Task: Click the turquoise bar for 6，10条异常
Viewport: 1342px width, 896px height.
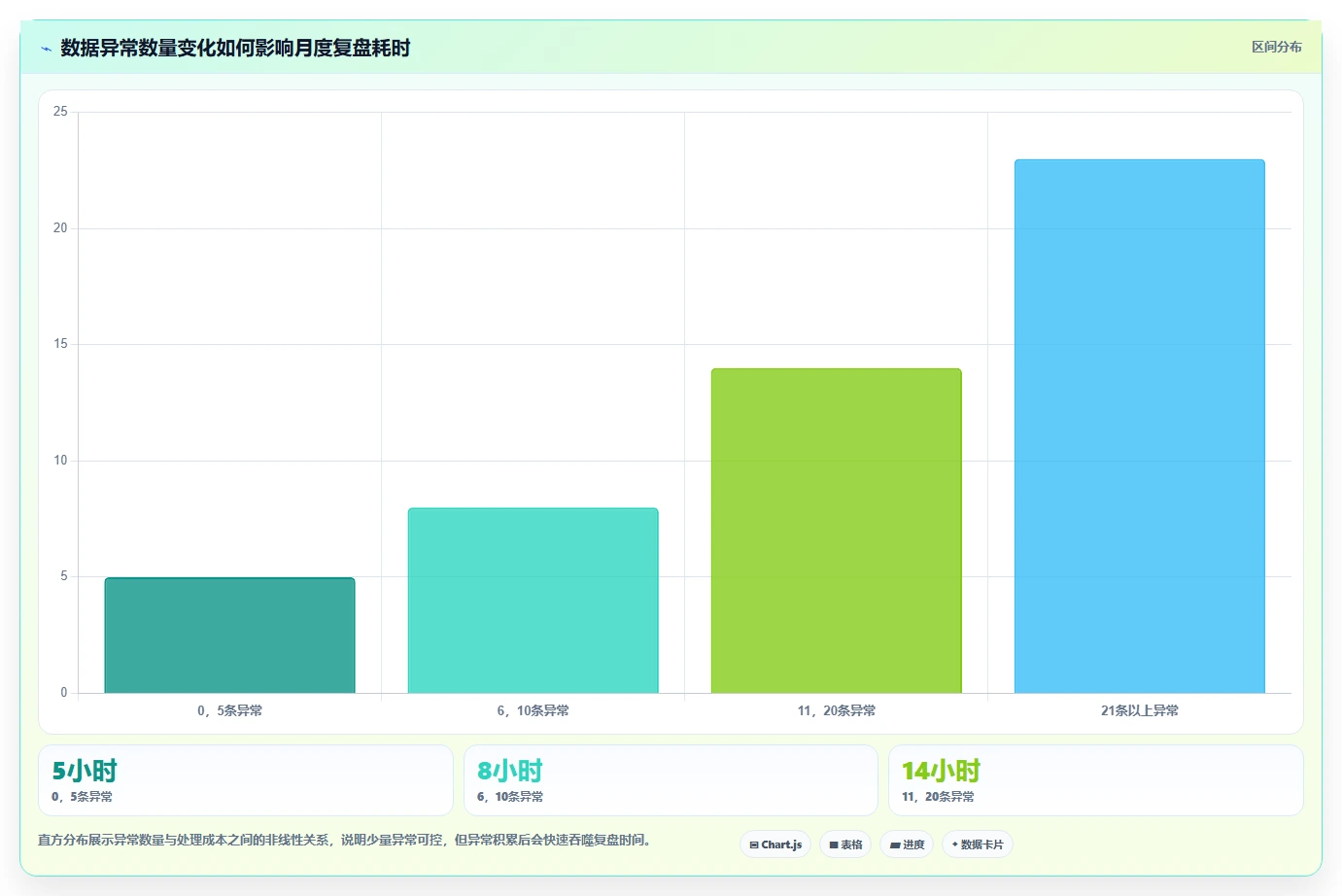Action: [533, 601]
